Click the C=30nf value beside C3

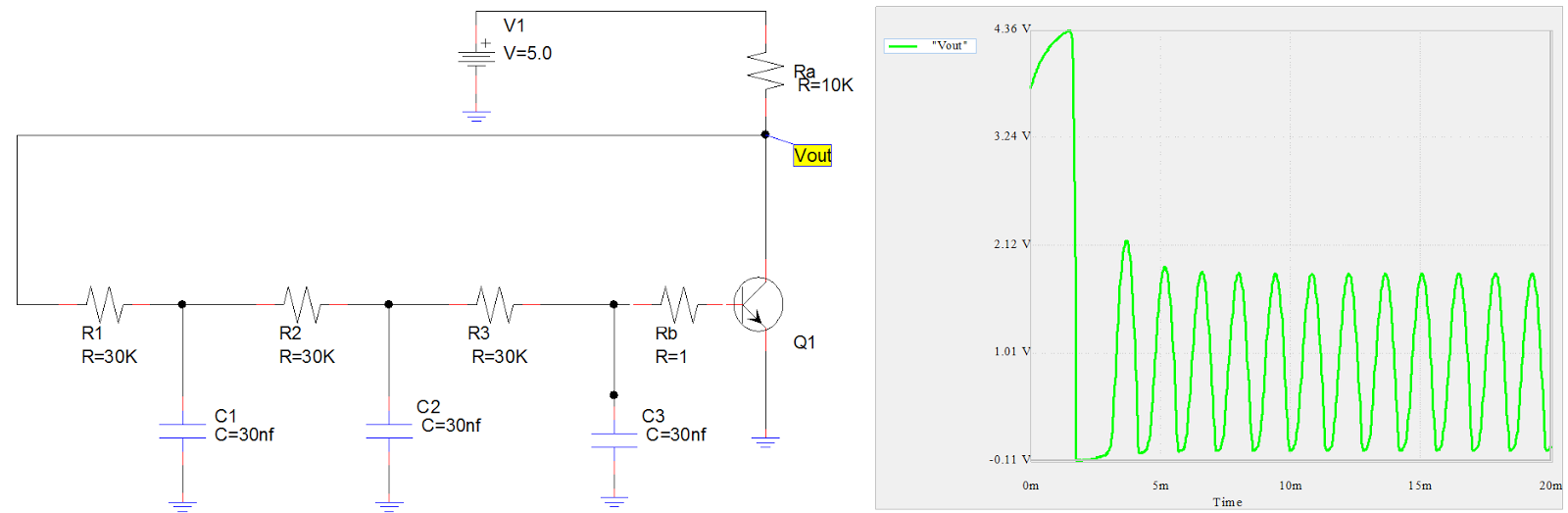coord(676,435)
